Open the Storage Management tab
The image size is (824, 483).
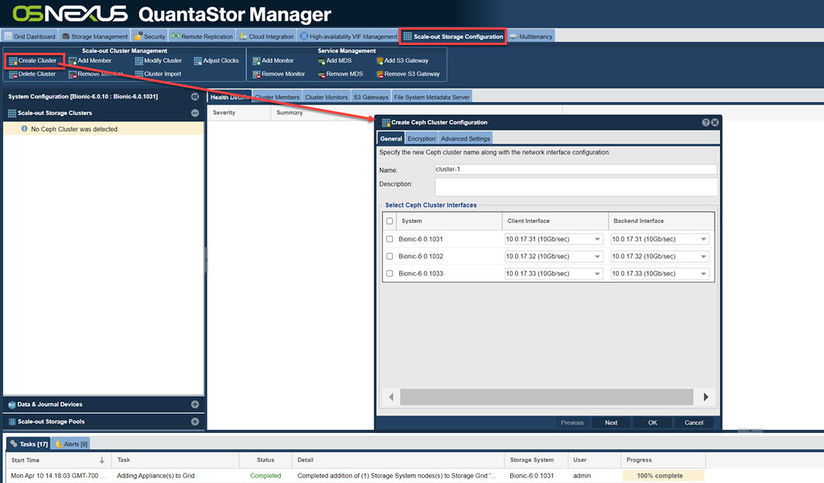[95, 36]
